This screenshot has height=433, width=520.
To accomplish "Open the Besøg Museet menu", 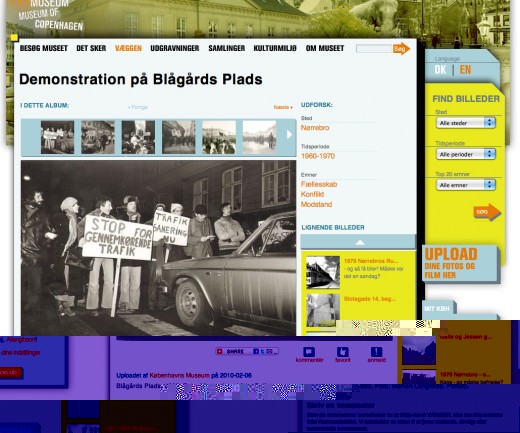I will [x=44, y=48].
